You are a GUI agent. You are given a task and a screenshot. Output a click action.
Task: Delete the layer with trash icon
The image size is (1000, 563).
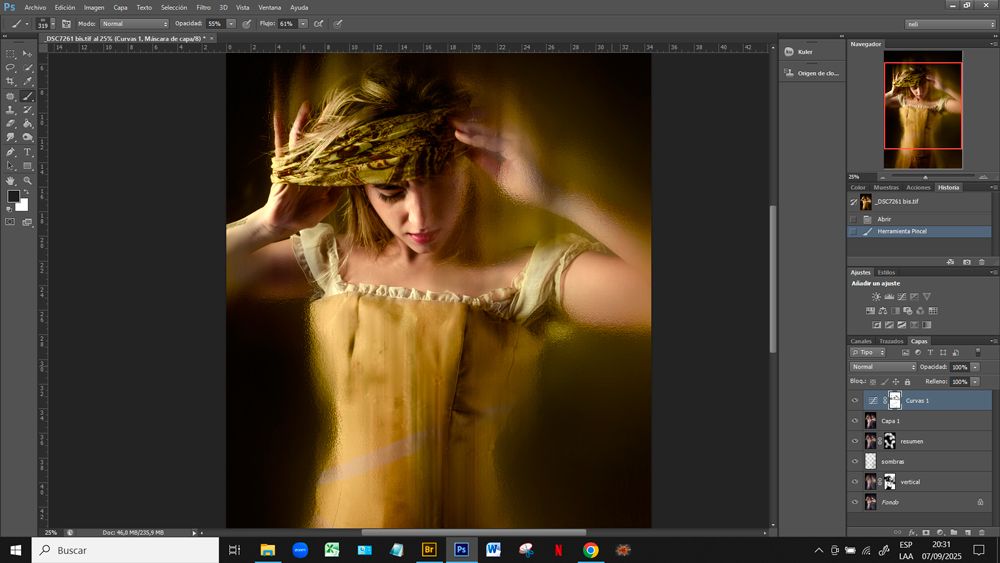(982, 532)
